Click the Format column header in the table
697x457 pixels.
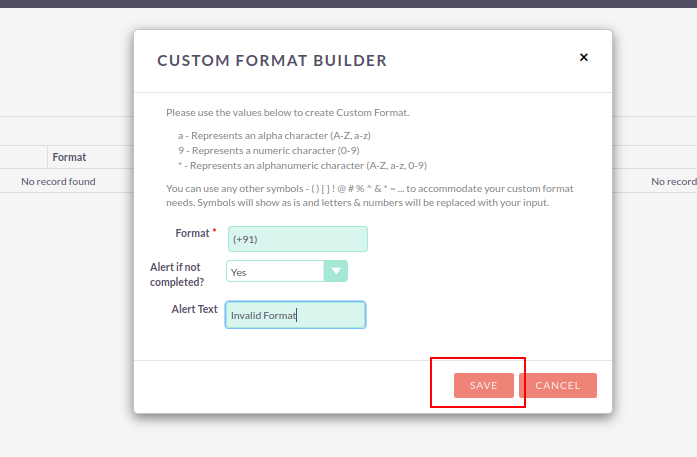[69, 157]
